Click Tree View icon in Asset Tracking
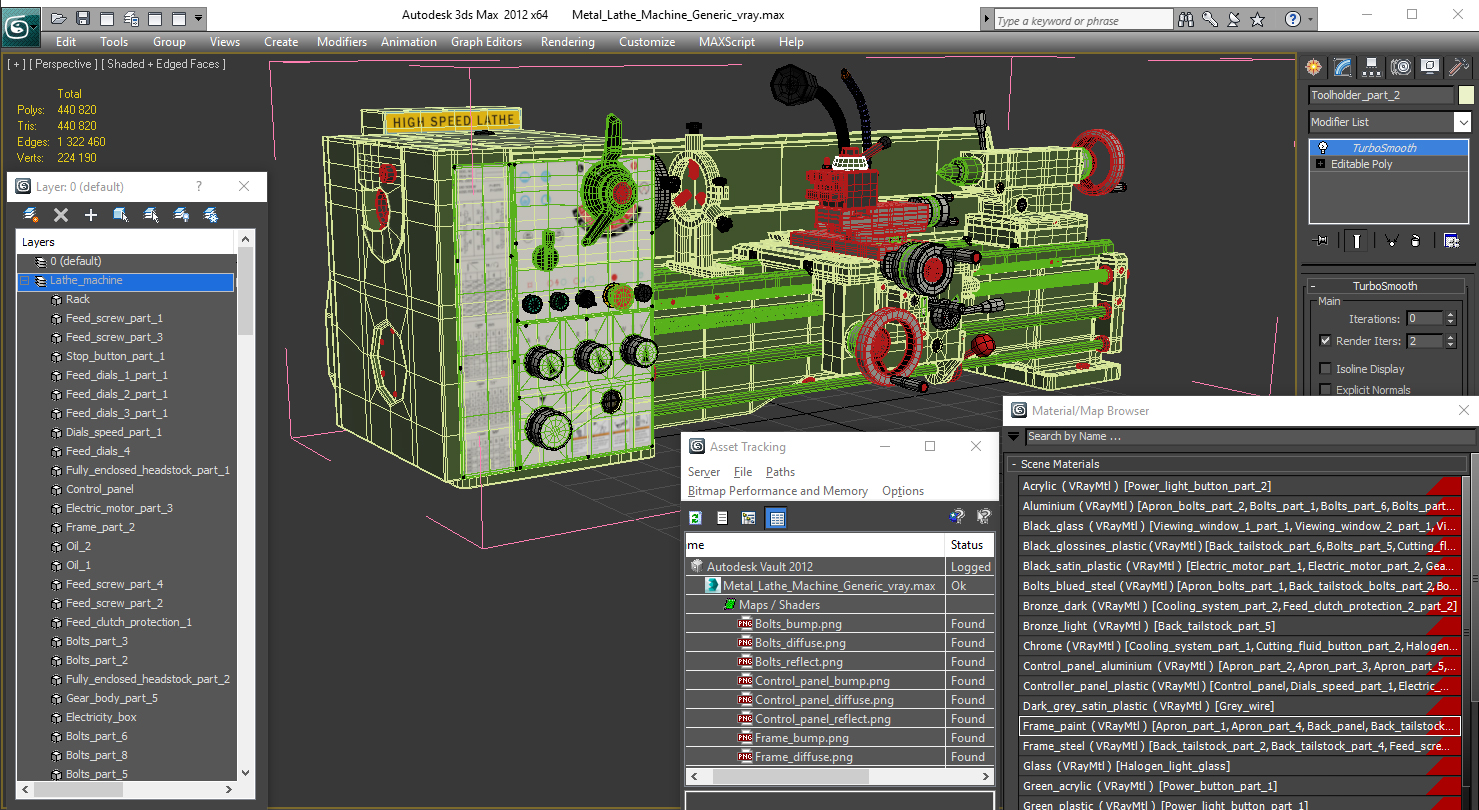Screen dimensions: 1479x810 [x=748, y=517]
